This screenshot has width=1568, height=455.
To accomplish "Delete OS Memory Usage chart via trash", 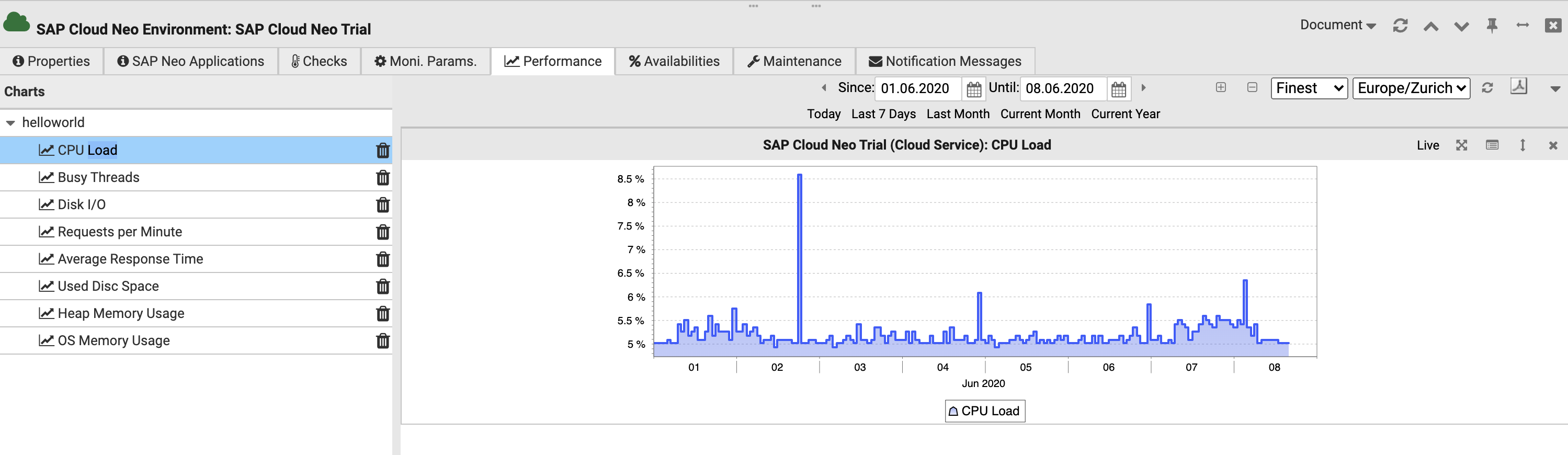I will click(382, 340).
